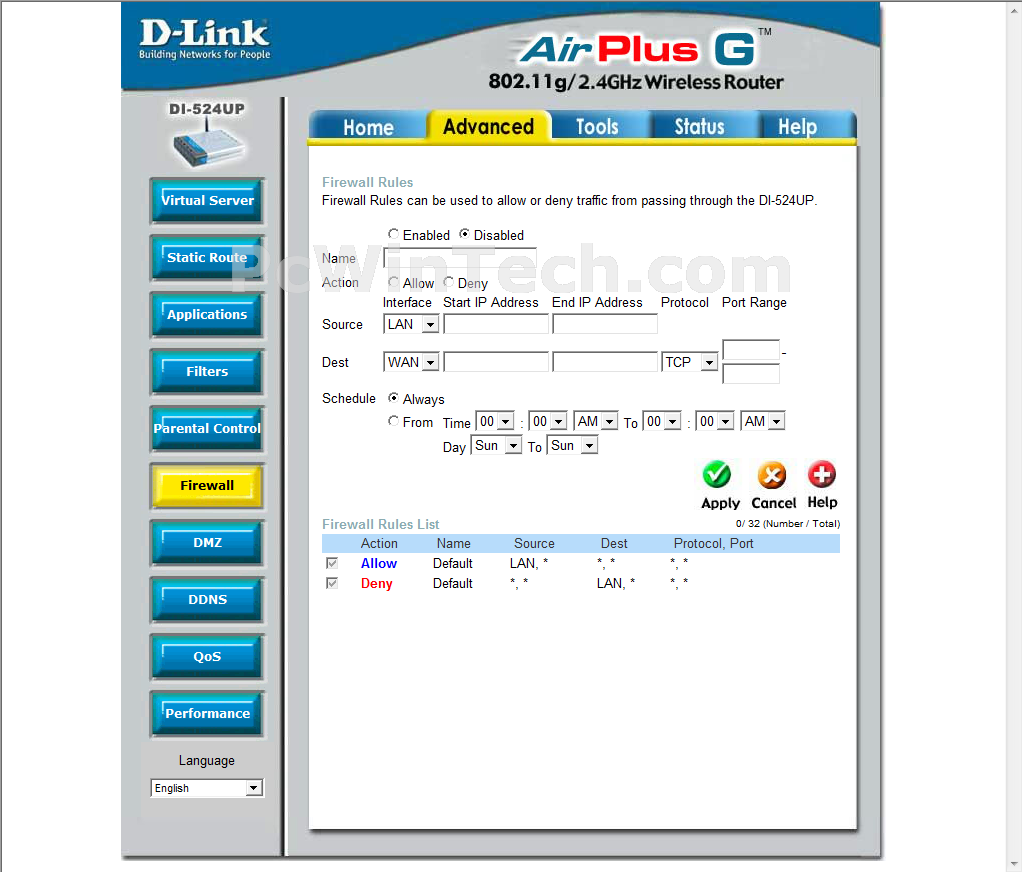Open the DMZ page
Image resolution: width=1022 pixels, height=872 pixels.
pyautogui.click(x=207, y=543)
